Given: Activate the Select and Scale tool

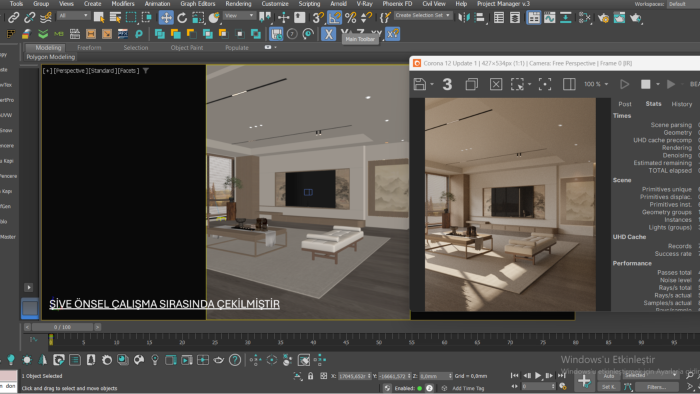Looking at the screenshot, I should pyautogui.click(x=198, y=18).
